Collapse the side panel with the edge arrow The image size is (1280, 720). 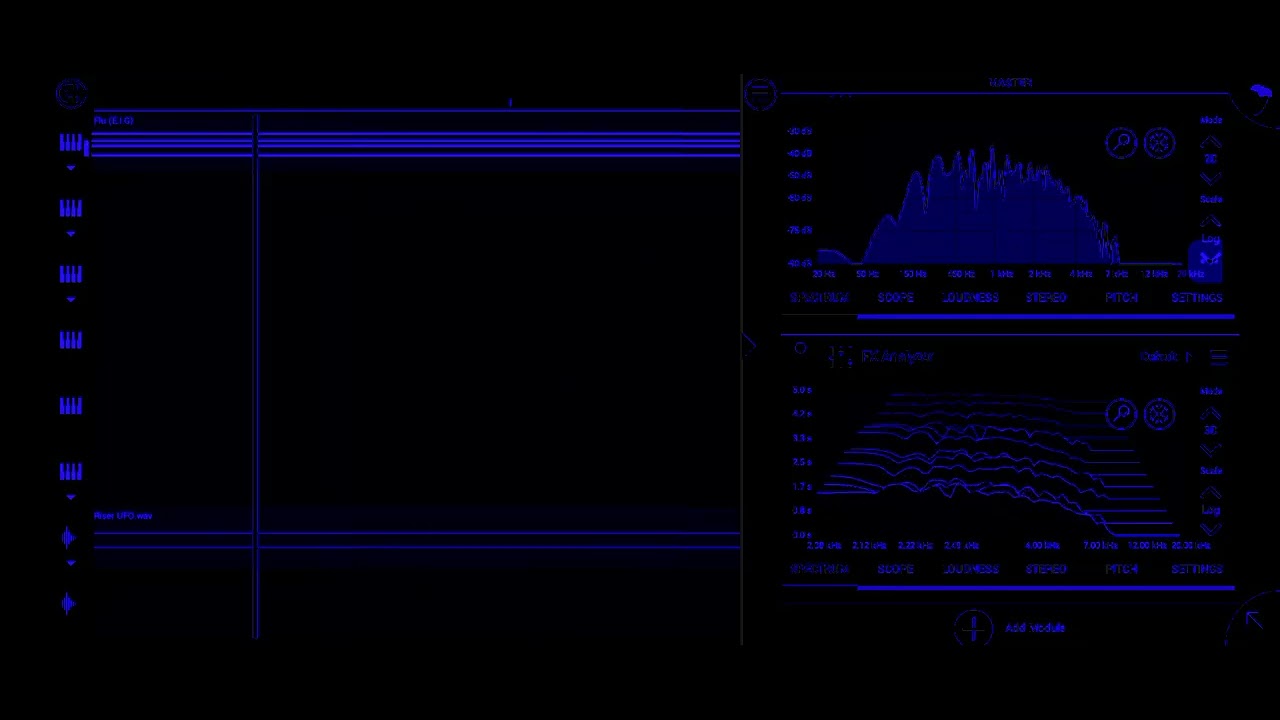(747, 347)
